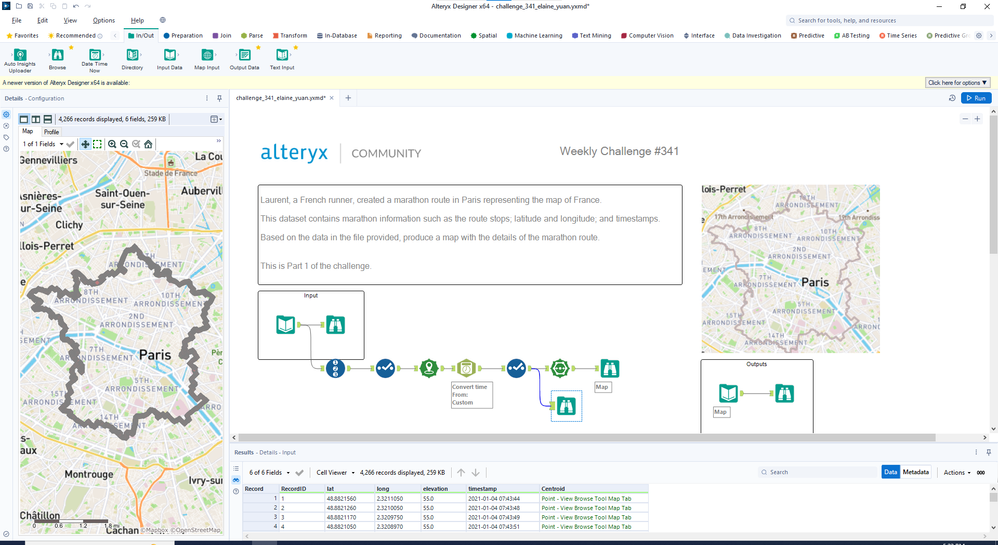The image size is (998, 545).
Task: Add a new workflow tab
Action: click(x=348, y=98)
